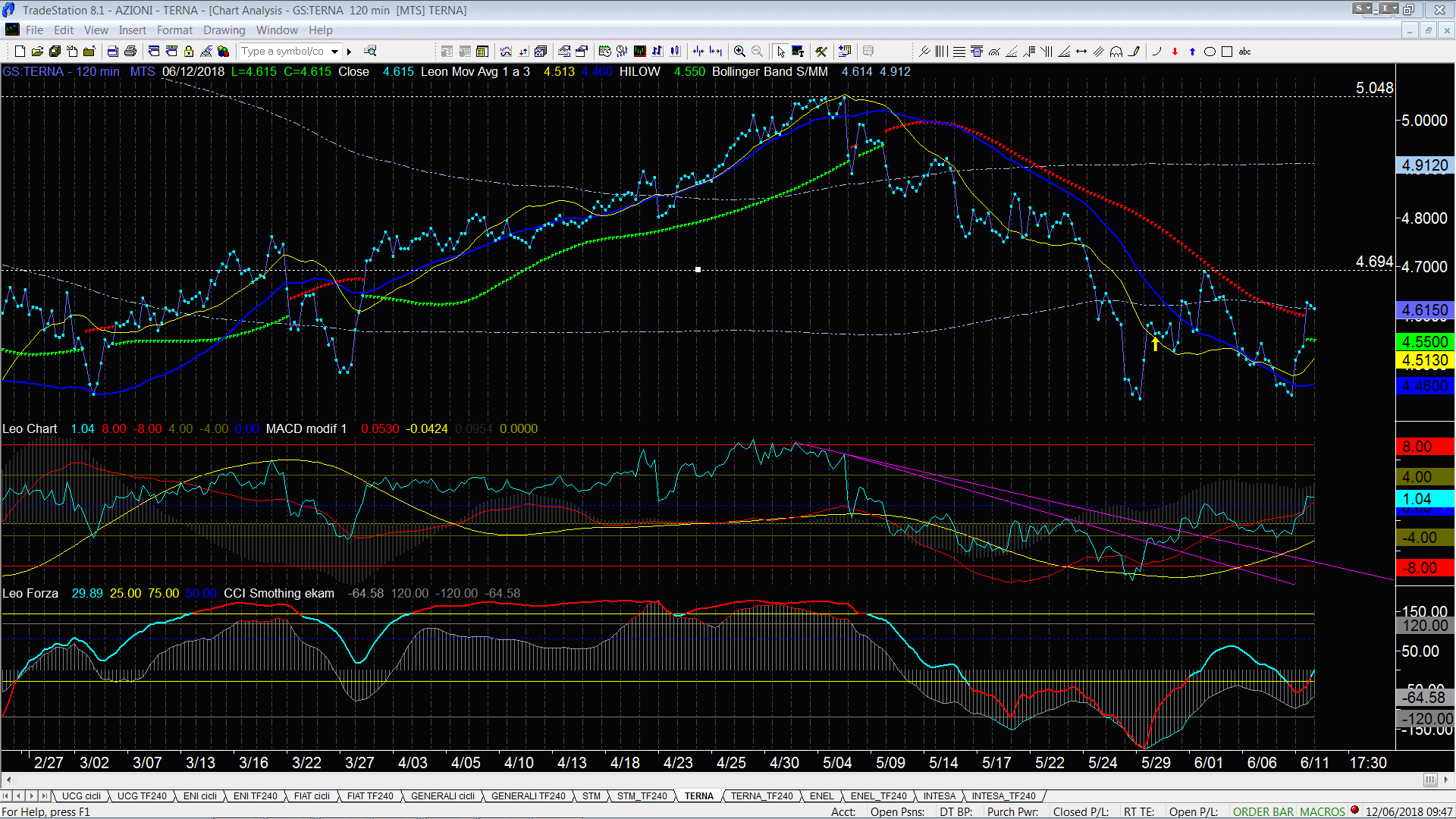Screen dimensions: 1456x819
Task: Click the colored cubes toolbar icon
Action: tap(223, 52)
